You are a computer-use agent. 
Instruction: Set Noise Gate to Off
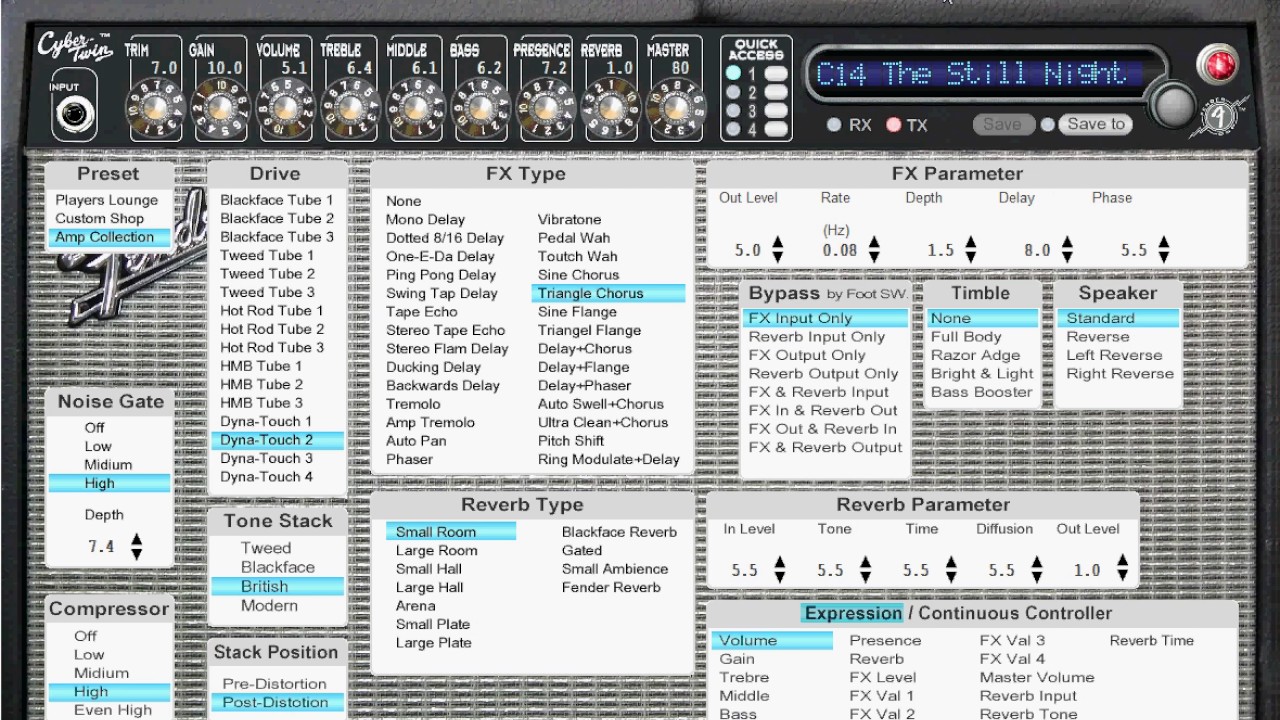95,428
